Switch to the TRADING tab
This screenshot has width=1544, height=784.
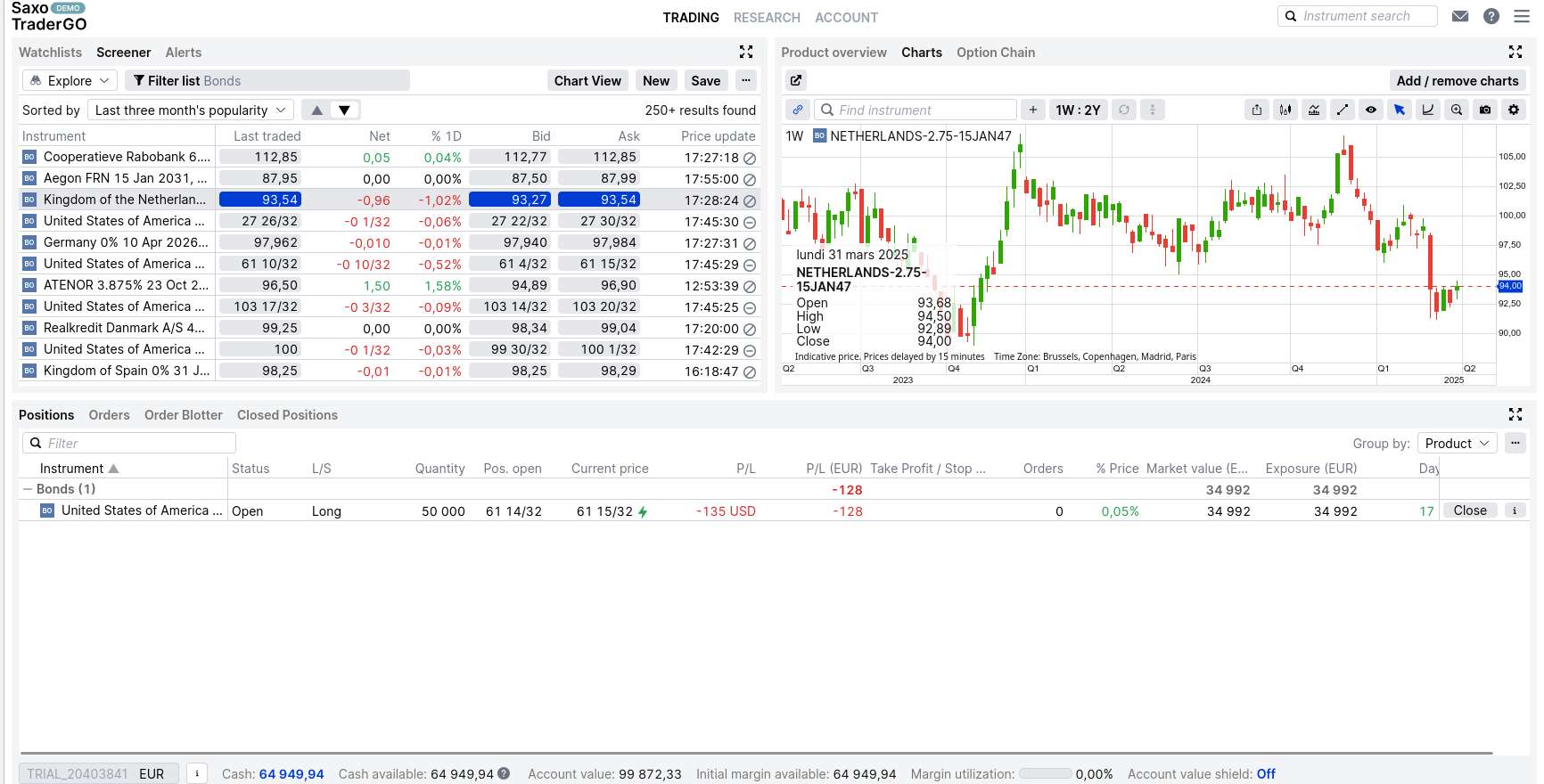coord(691,17)
